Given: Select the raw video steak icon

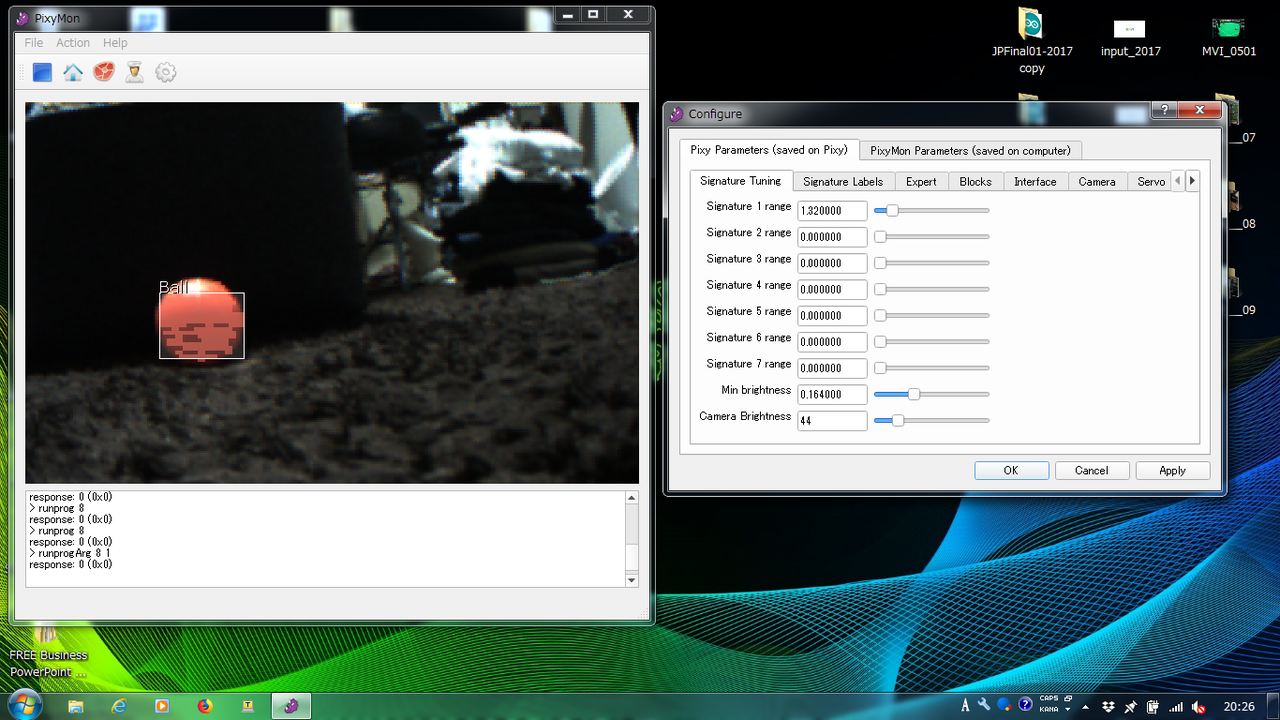Looking at the screenshot, I should (x=104, y=72).
